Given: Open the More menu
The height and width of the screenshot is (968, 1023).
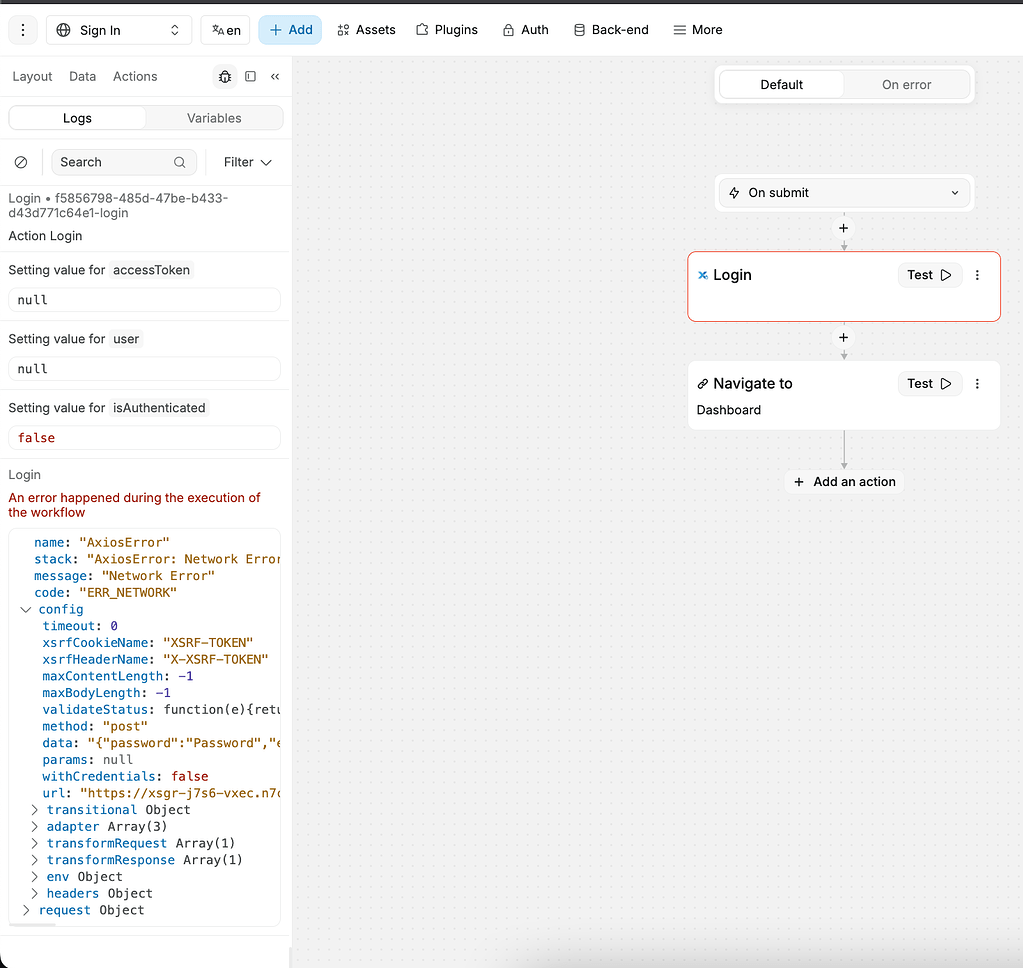Looking at the screenshot, I should pyautogui.click(x=697, y=30).
